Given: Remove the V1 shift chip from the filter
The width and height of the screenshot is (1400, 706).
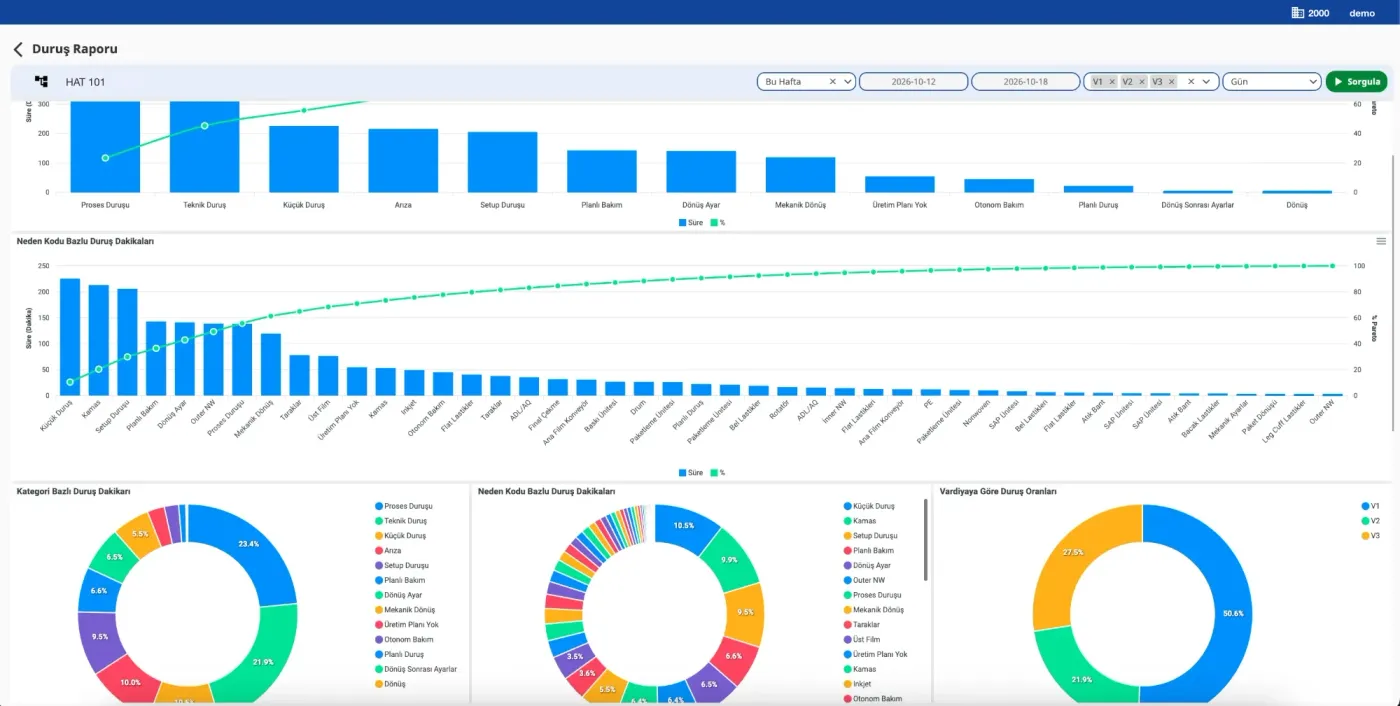Looking at the screenshot, I should point(1112,82).
